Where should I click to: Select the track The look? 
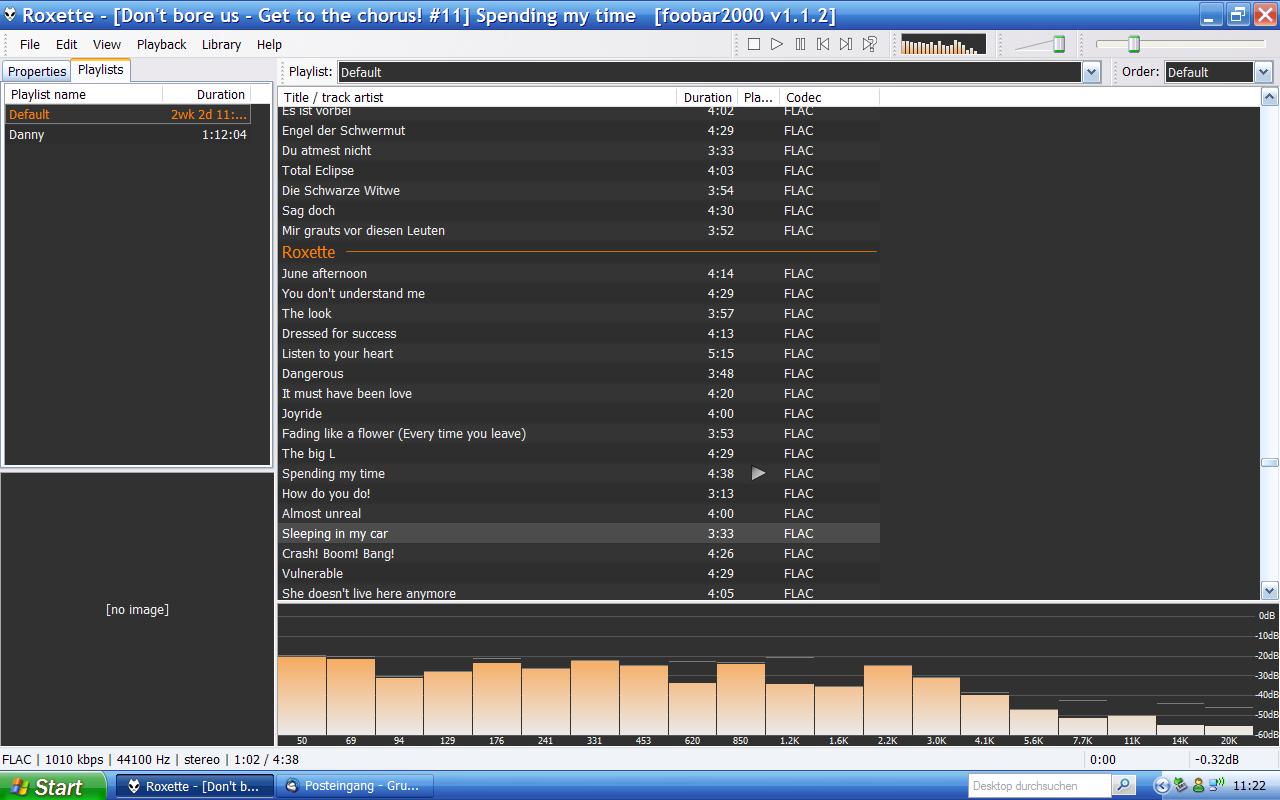(579, 313)
